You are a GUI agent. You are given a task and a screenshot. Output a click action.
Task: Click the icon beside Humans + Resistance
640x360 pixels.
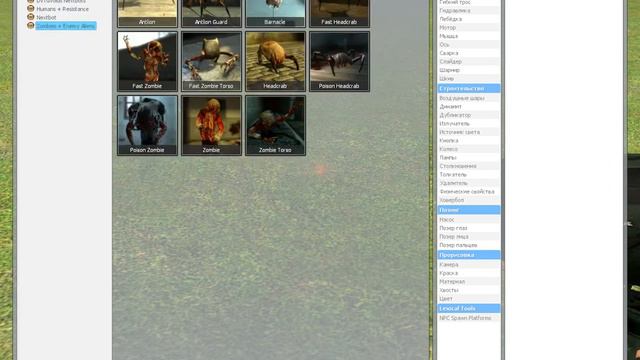point(31,9)
